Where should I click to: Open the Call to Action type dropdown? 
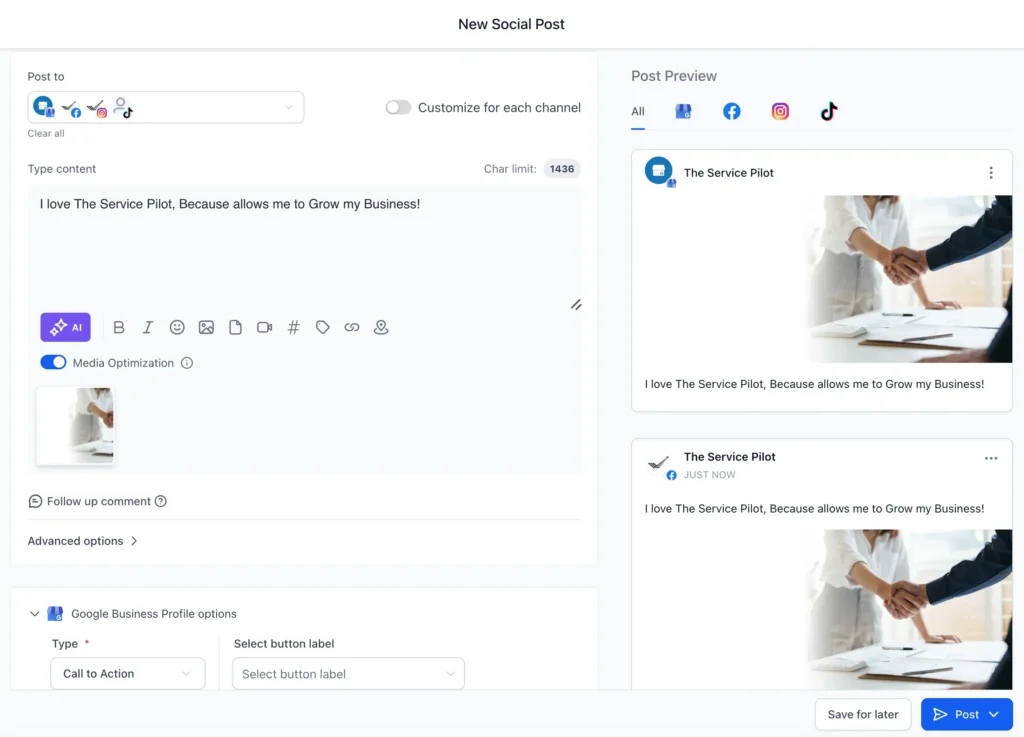[127, 674]
